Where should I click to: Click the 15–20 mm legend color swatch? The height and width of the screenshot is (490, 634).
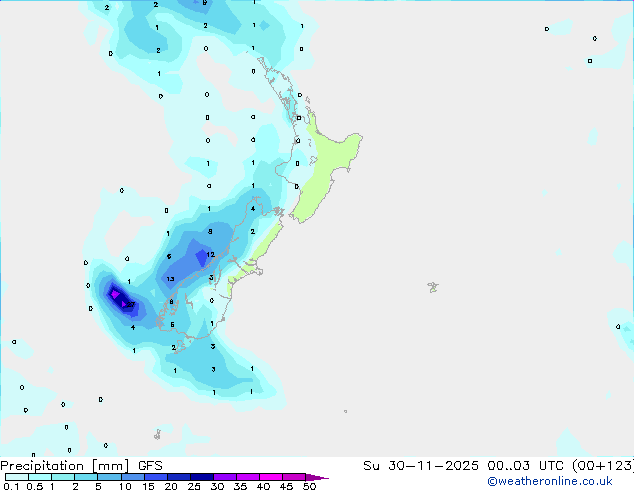tap(156, 477)
